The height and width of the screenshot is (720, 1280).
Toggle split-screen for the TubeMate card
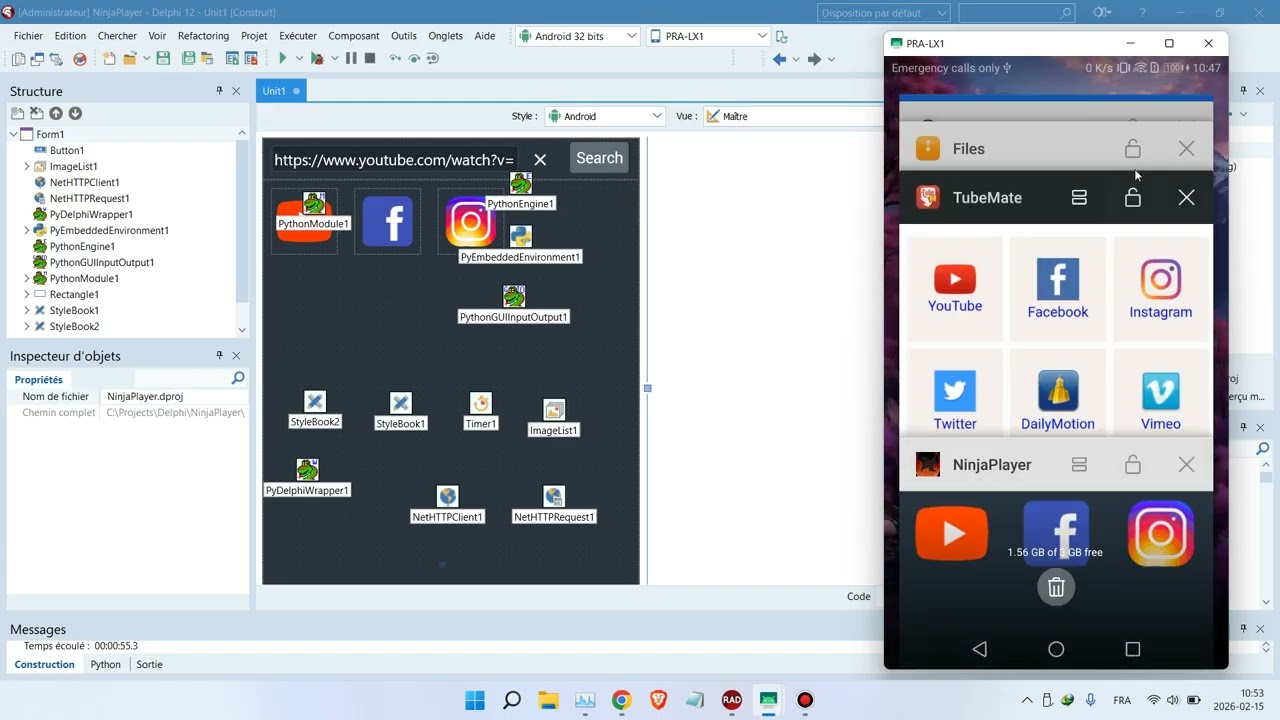1079,198
